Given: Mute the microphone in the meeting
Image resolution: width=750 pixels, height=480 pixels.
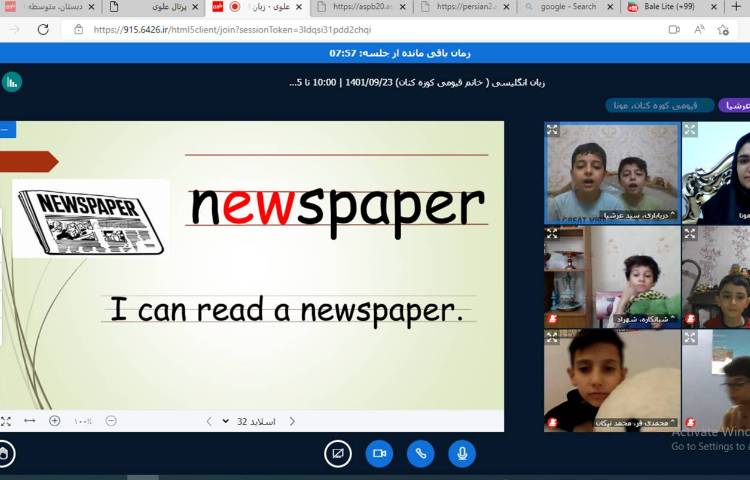Looking at the screenshot, I should click(461, 454).
